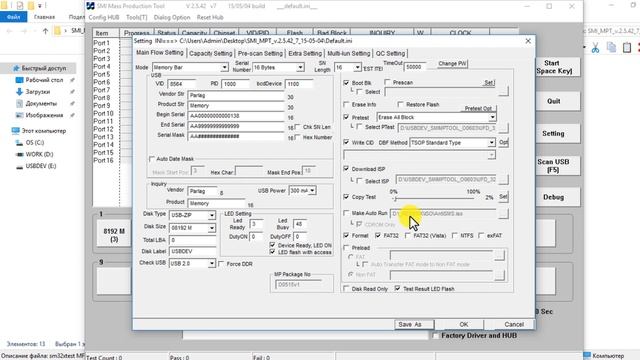Click Disk Label USBDEV field
This screenshot has width=640, height=360.
(x=192, y=251)
